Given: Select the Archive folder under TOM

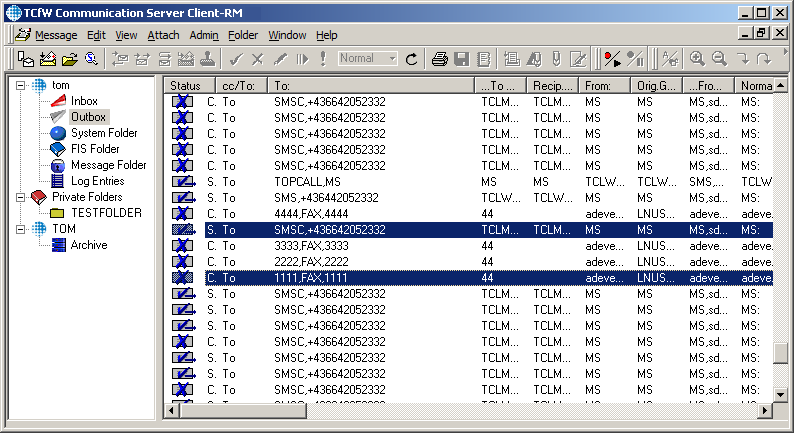Looking at the screenshot, I should (88, 245).
